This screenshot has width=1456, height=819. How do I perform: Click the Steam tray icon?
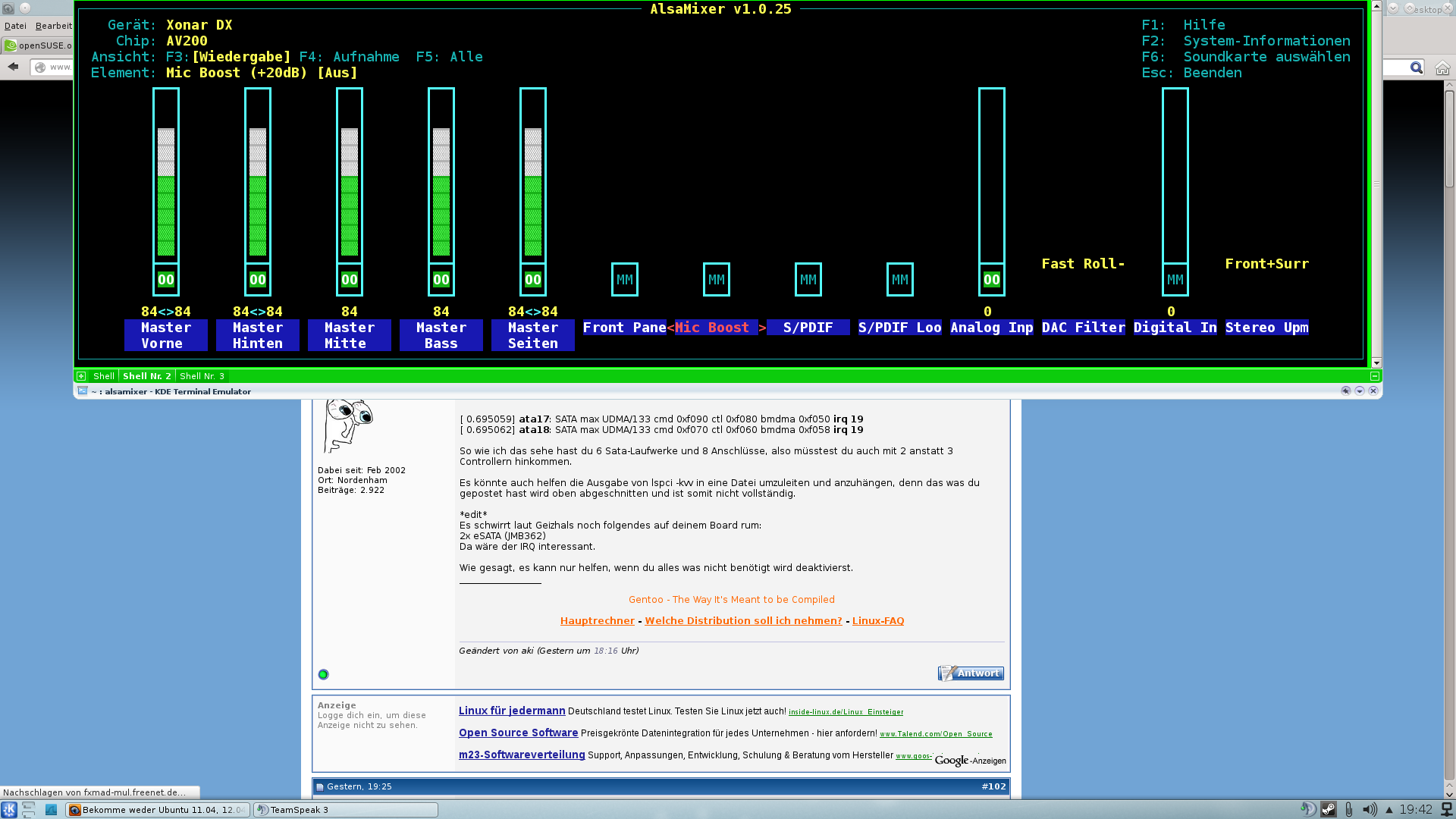point(1329,809)
